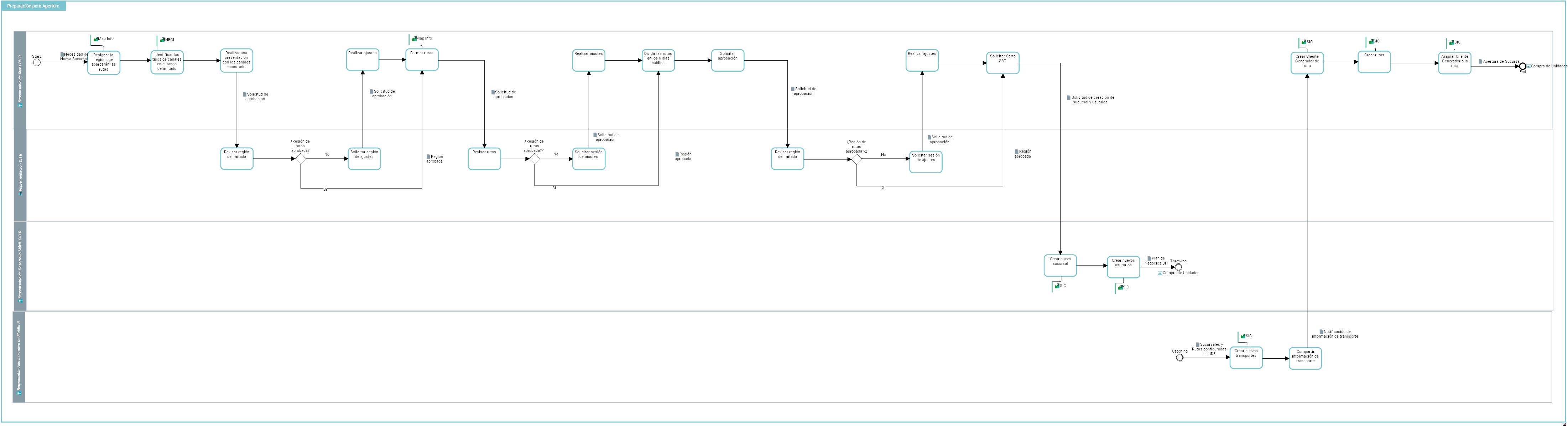Select the Revisar rutas task box
Screen dimensions: 1568x426
coord(484,158)
